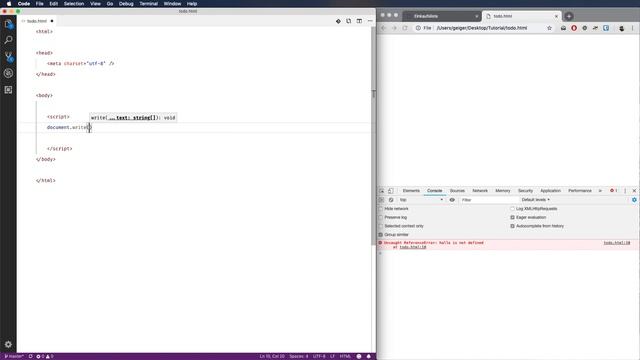Screen dimensions: 640x360
Task: Open a new Chrome tab
Action: coord(569,16)
